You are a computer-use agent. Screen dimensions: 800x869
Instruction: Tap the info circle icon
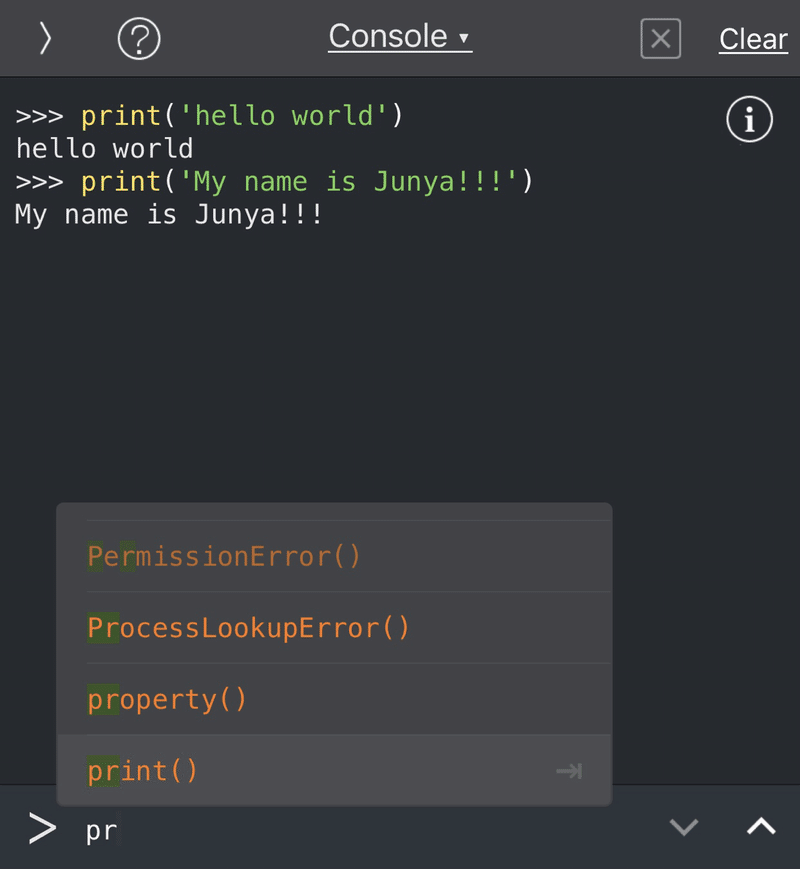tap(749, 119)
